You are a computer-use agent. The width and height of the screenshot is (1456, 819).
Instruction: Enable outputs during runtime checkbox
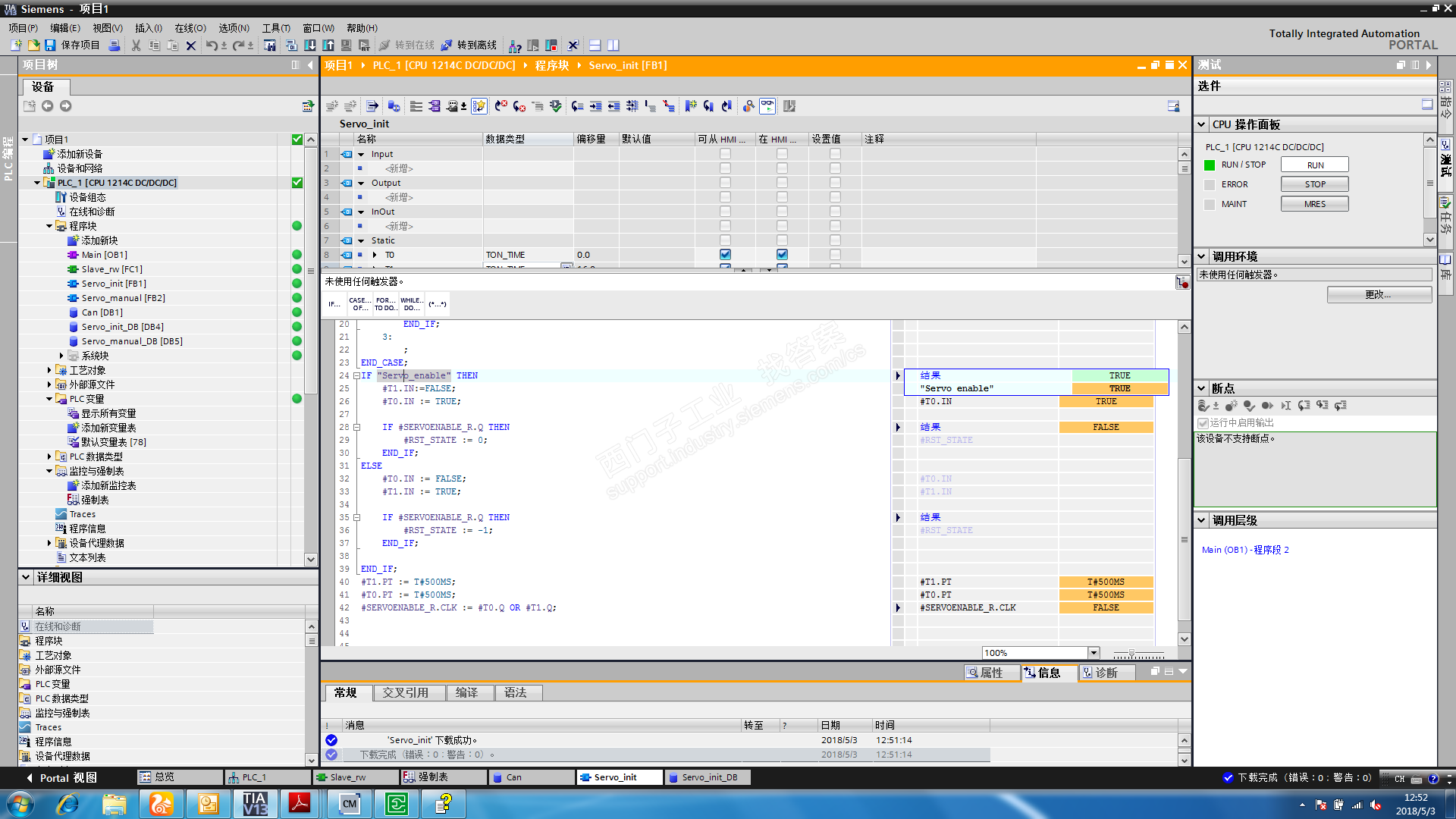(1203, 423)
